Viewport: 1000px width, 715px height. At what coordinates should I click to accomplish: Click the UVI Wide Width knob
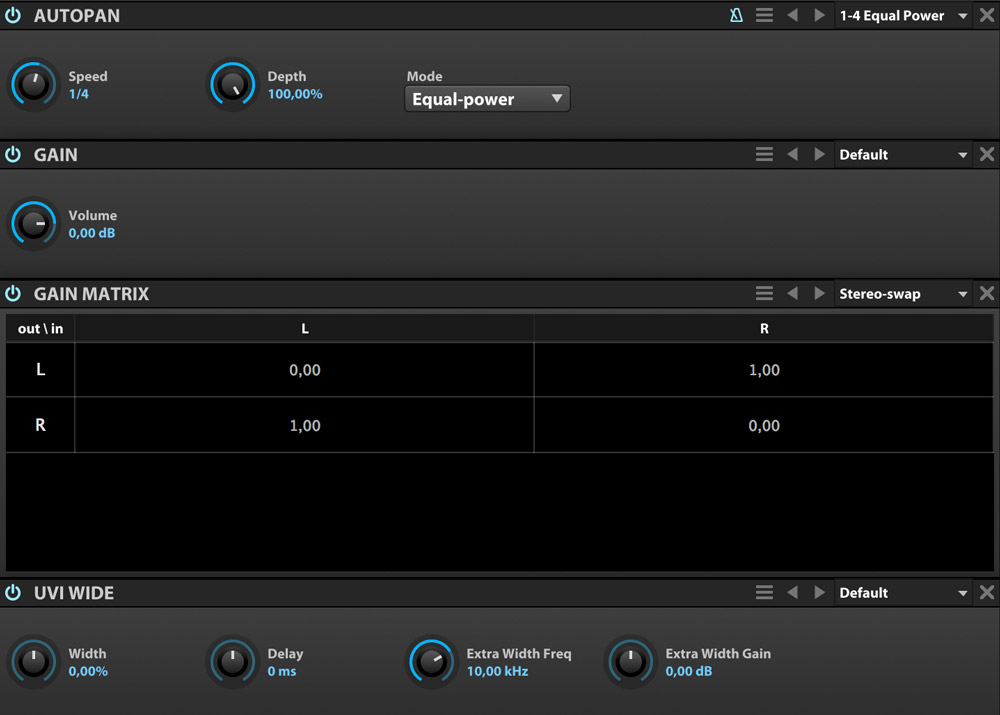pyautogui.click(x=34, y=661)
